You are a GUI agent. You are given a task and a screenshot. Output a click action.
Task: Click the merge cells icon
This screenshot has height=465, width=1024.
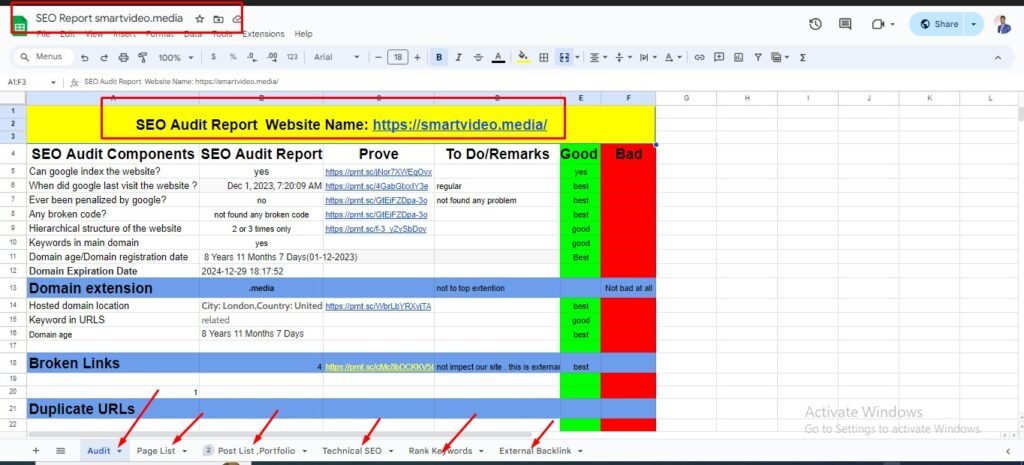point(564,57)
